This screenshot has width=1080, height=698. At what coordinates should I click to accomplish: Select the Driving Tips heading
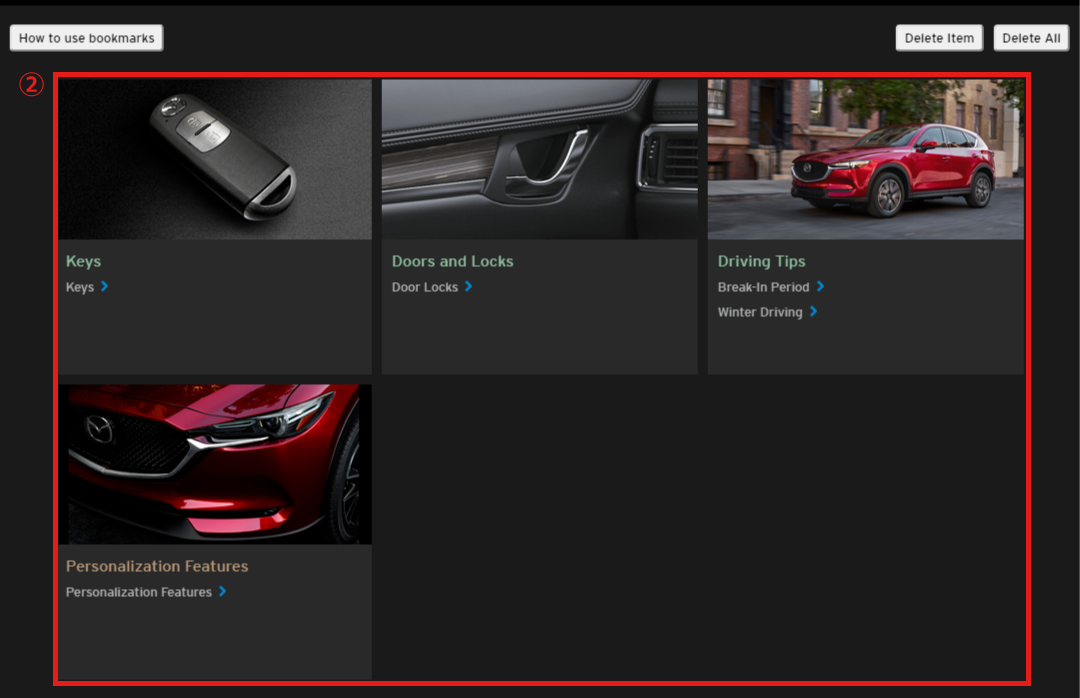point(761,261)
